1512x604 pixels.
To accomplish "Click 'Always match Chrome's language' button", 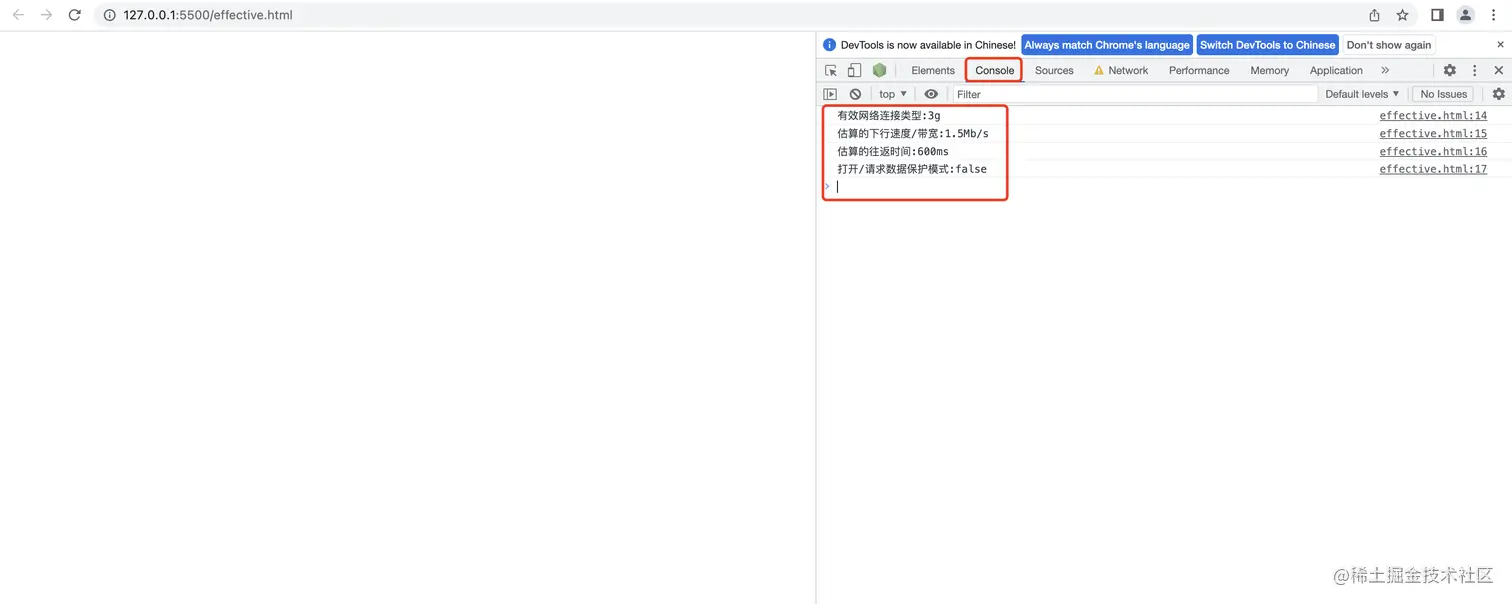I will point(1107,45).
